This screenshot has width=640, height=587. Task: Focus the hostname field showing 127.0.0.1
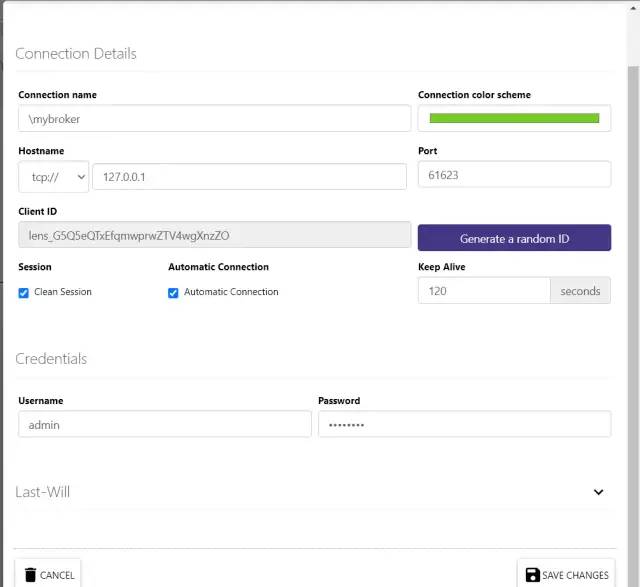click(x=249, y=177)
